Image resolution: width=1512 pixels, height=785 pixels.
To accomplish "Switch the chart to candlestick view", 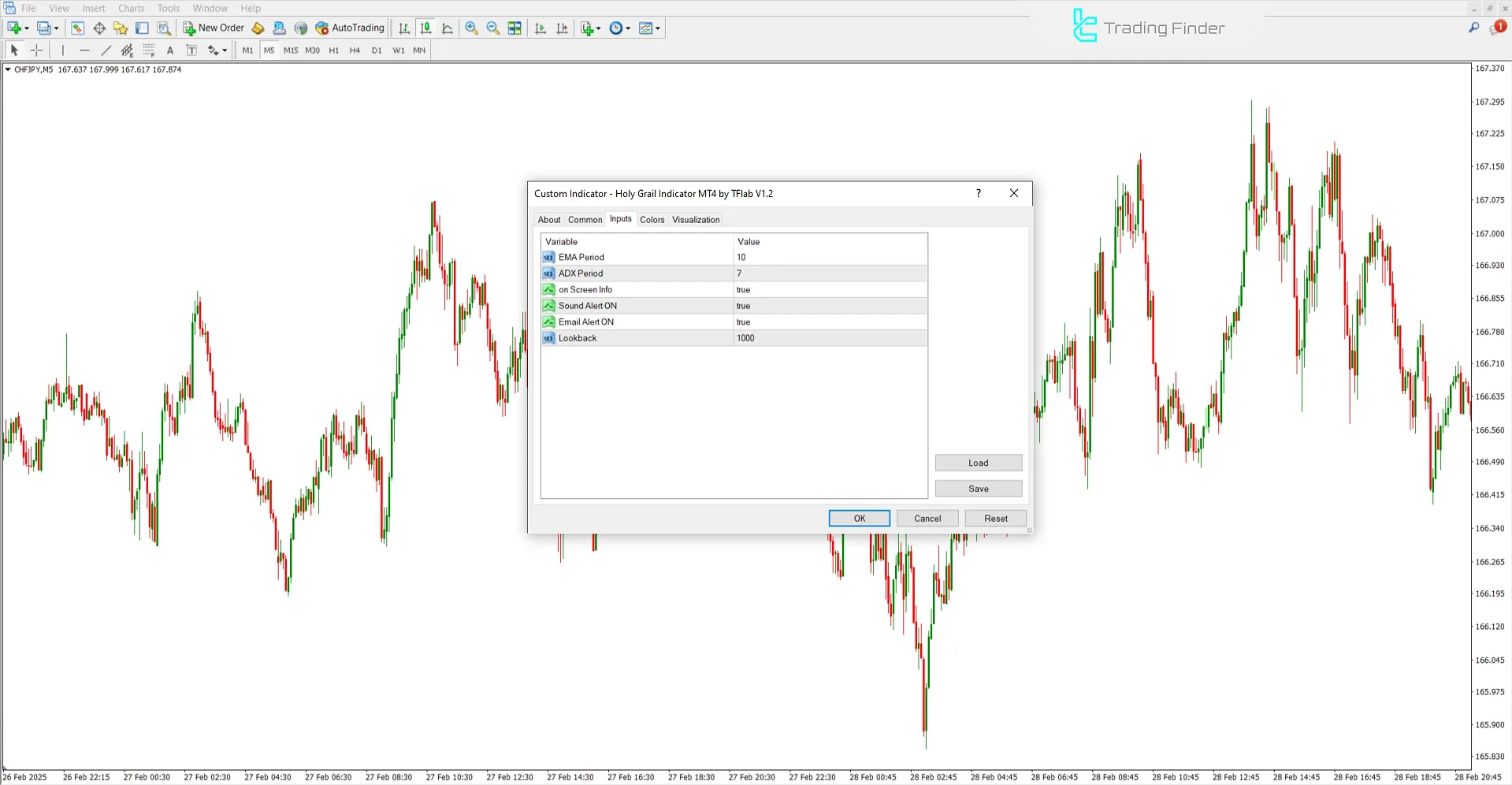I will click(425, 28).
